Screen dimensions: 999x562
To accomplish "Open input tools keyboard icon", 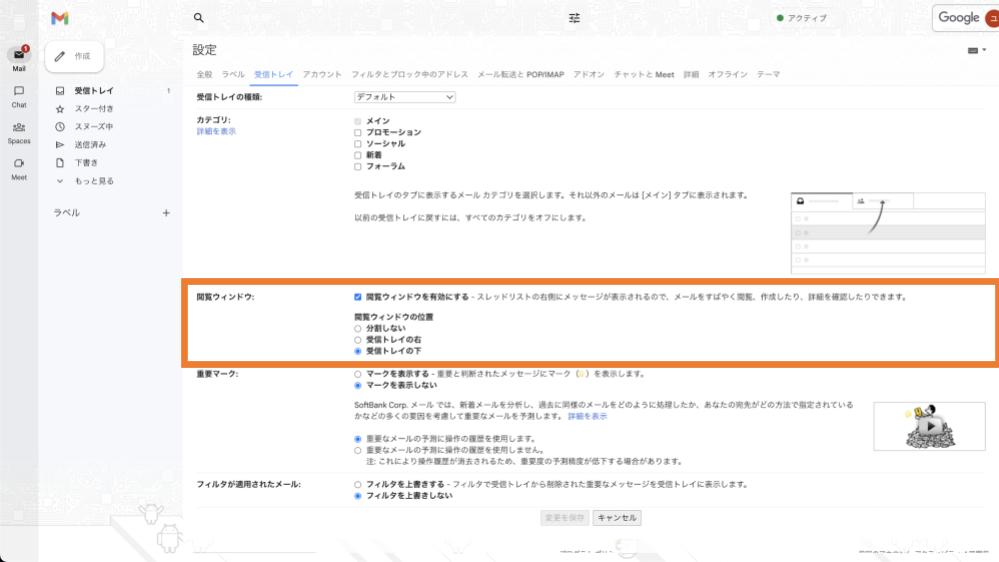I will tap(973, 50).
